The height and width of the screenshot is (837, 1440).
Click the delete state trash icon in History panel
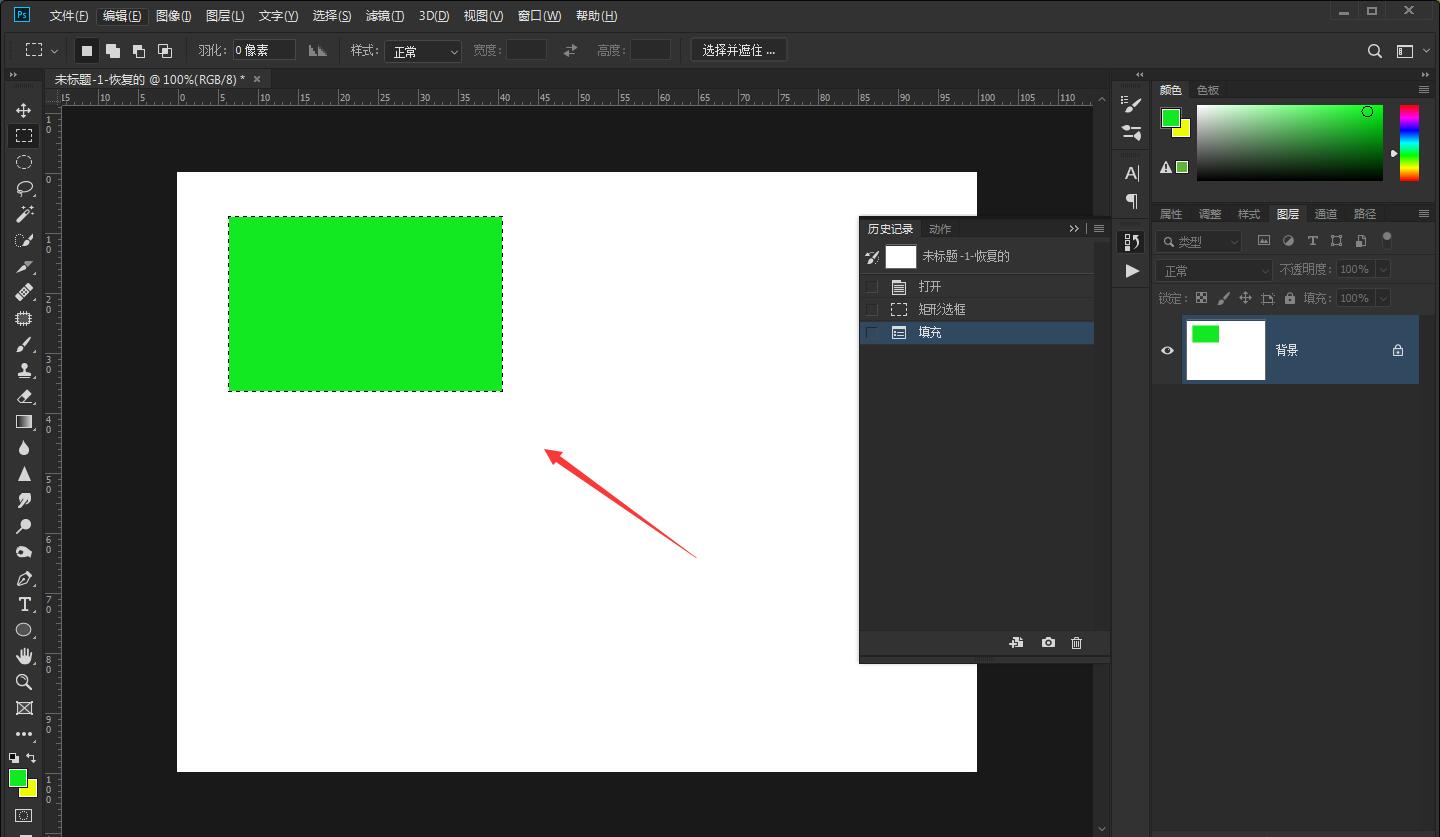(x=1076, y=643)
